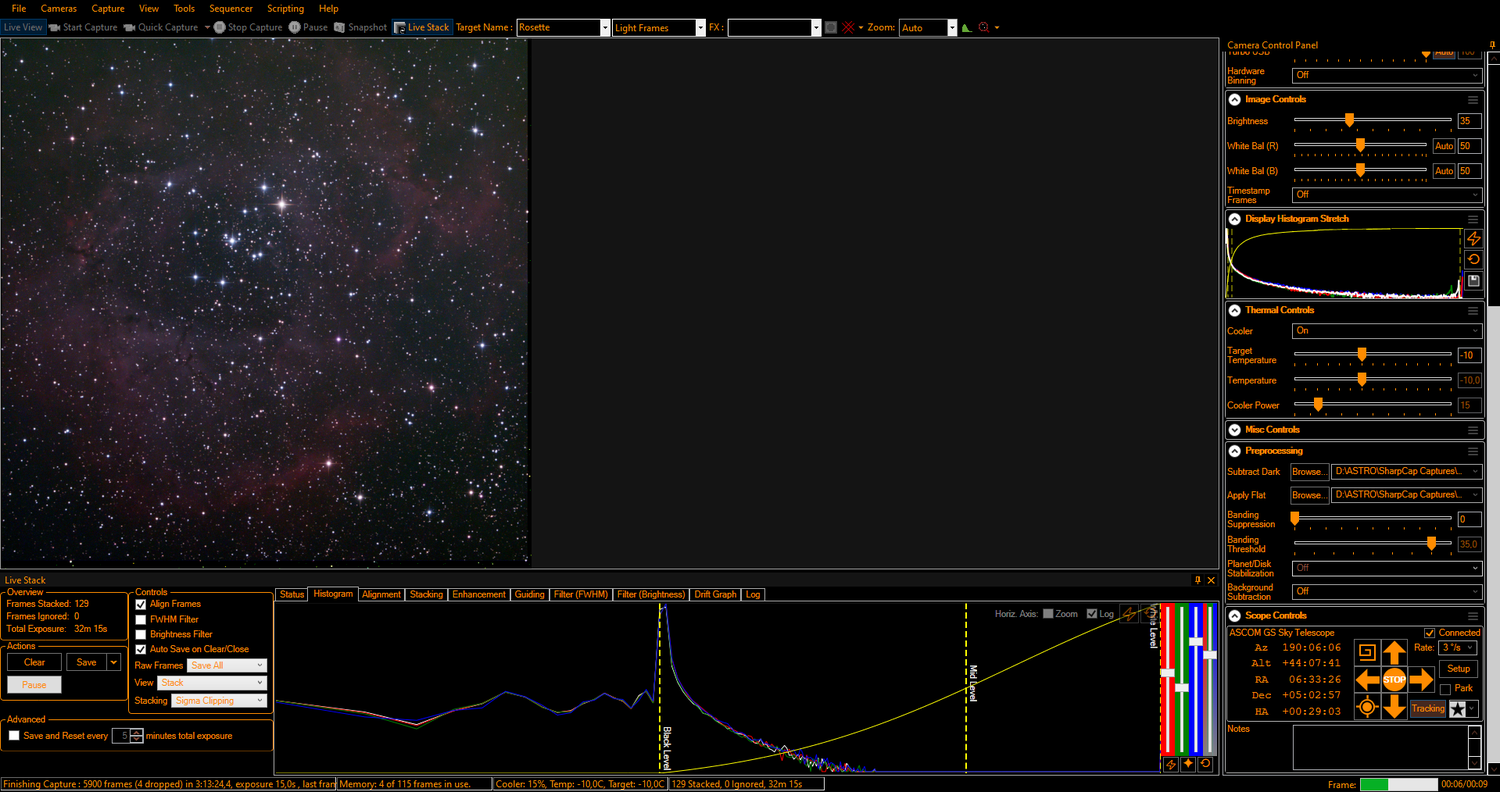Slew telescope left with the left arrow
Screen dimensions: 1500x792
pos(1367,680)
